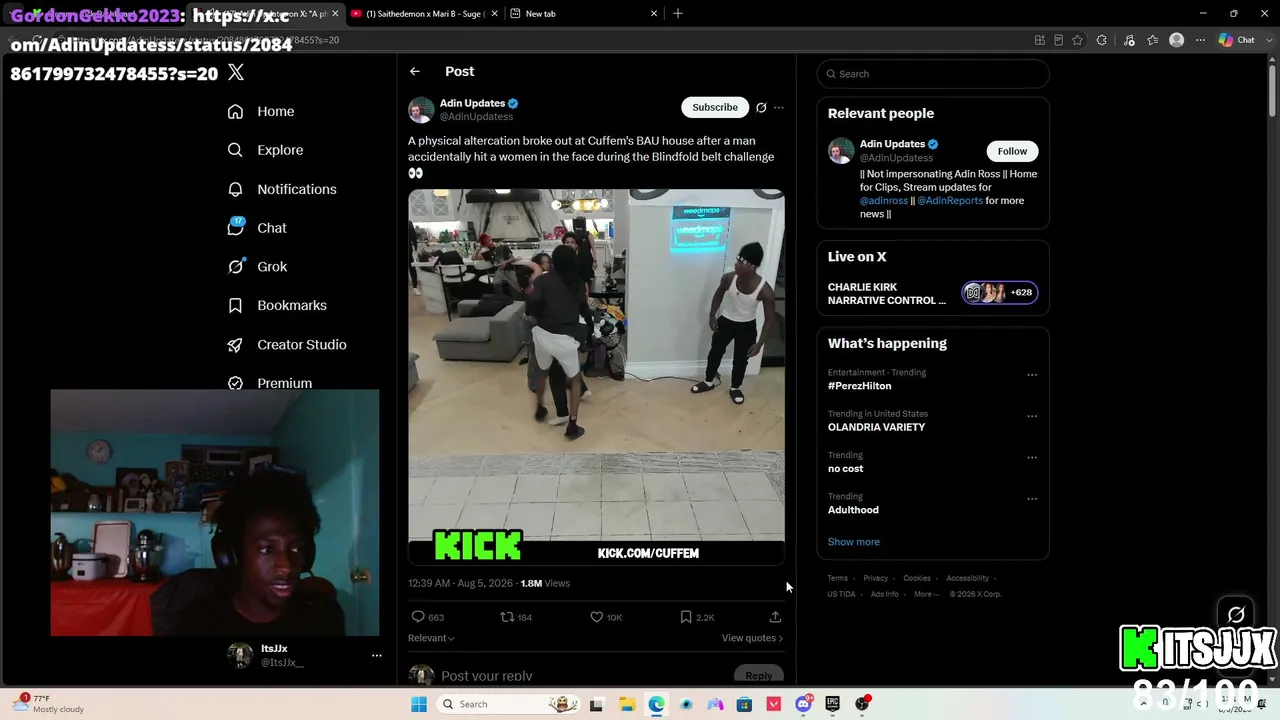Bookmark the post with 2.2K bookmarks

pyautogui.click(x=697, y=617)
